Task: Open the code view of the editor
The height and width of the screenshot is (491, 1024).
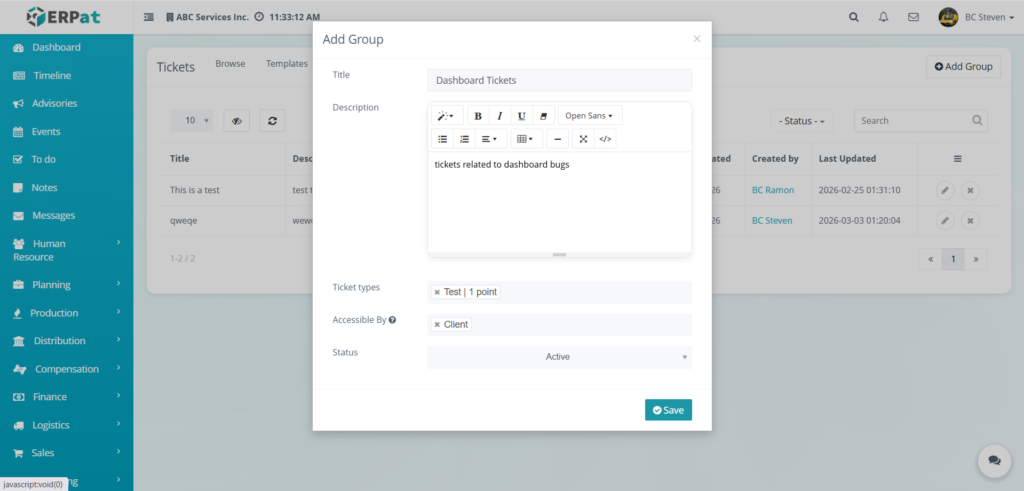Action: [605, 139]
